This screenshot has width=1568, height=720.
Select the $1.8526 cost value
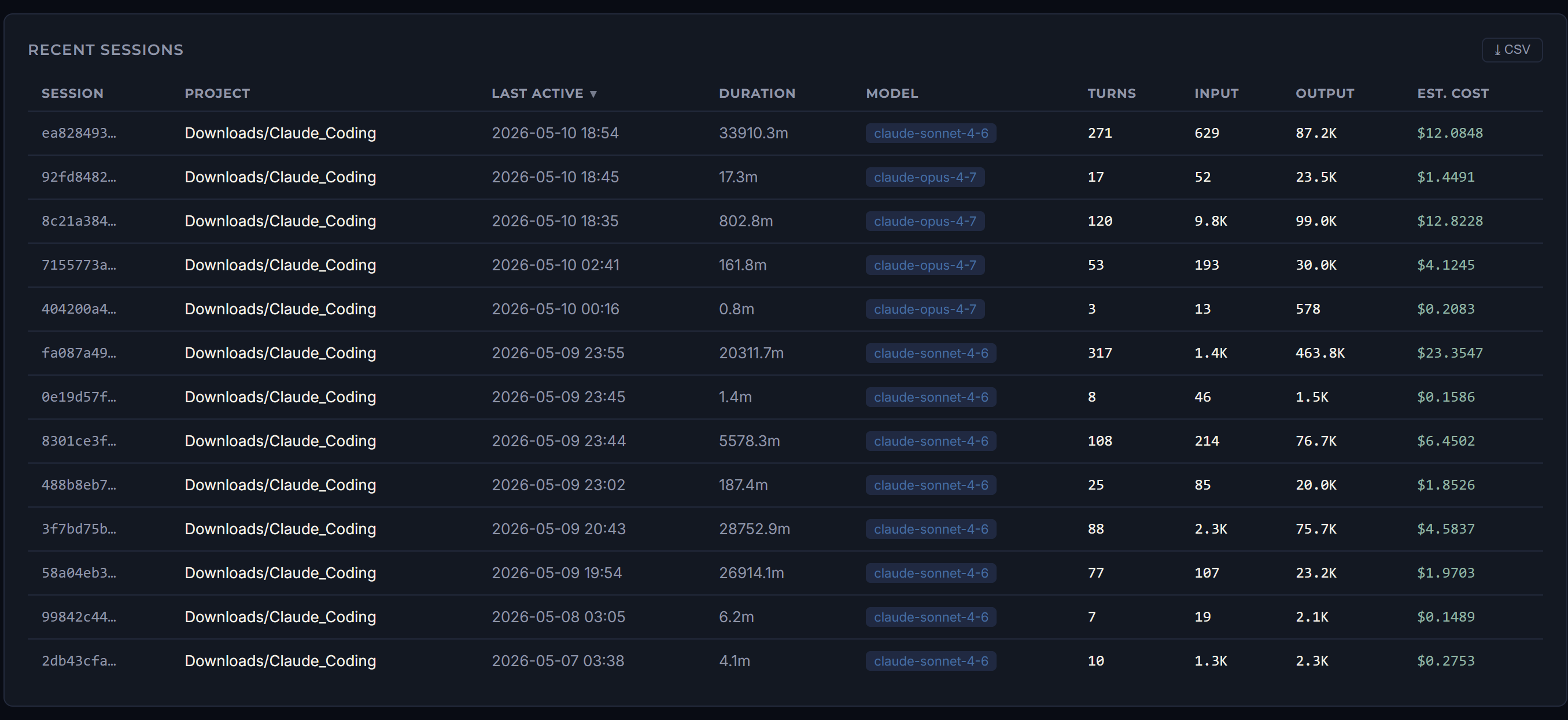[x=1445, y=485]
